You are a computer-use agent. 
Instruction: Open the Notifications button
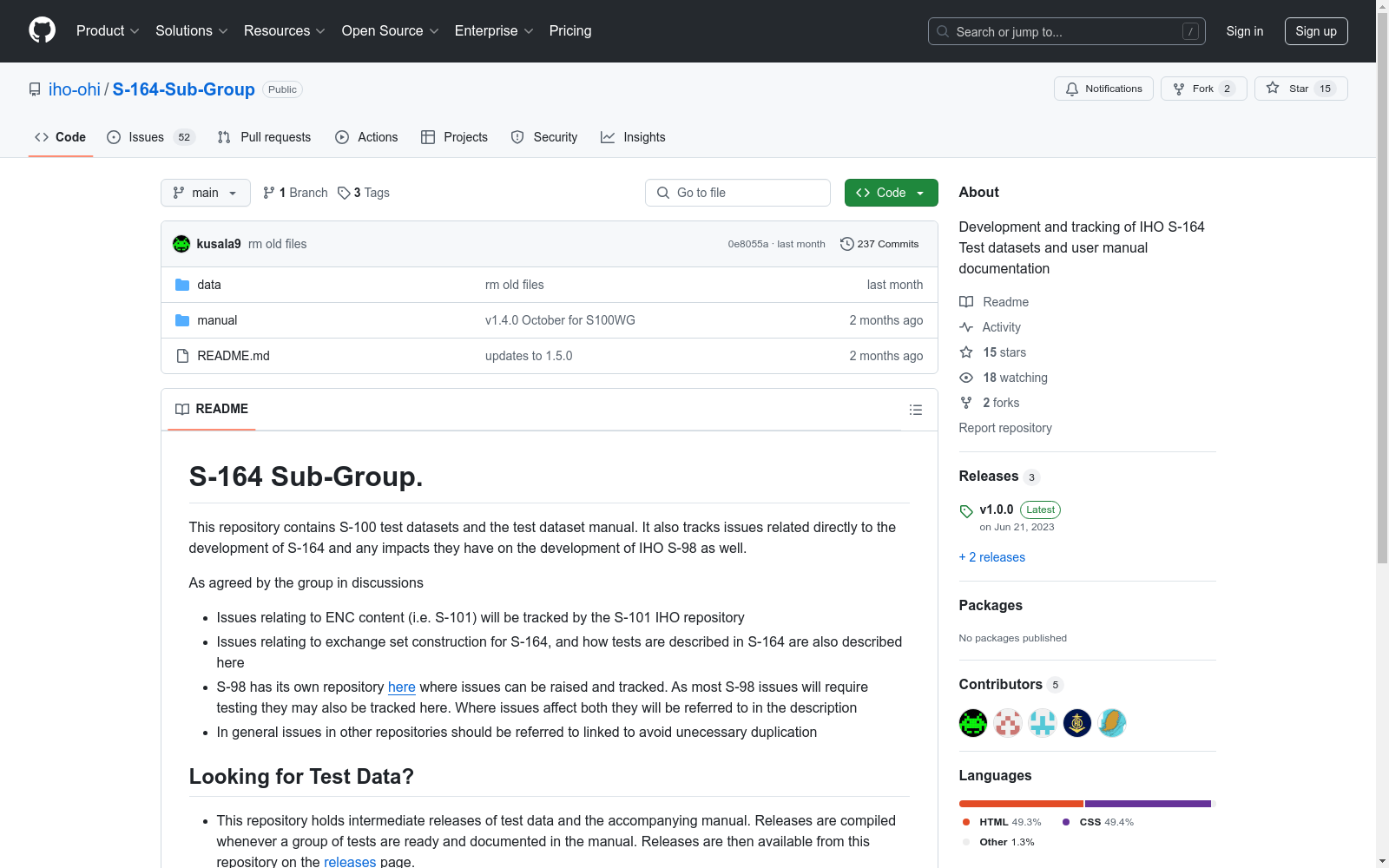point(1103,89)
